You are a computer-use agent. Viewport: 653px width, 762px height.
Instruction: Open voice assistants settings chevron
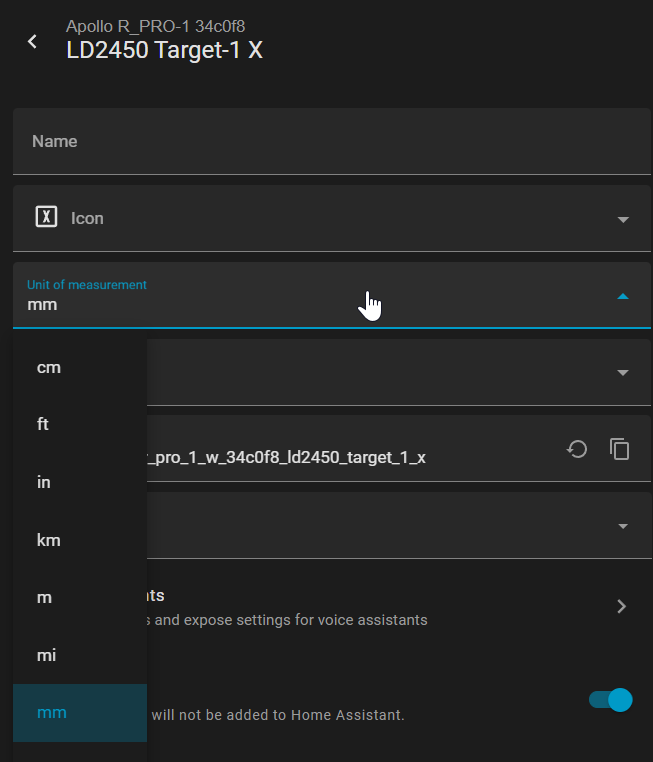(x=621, y=606)
